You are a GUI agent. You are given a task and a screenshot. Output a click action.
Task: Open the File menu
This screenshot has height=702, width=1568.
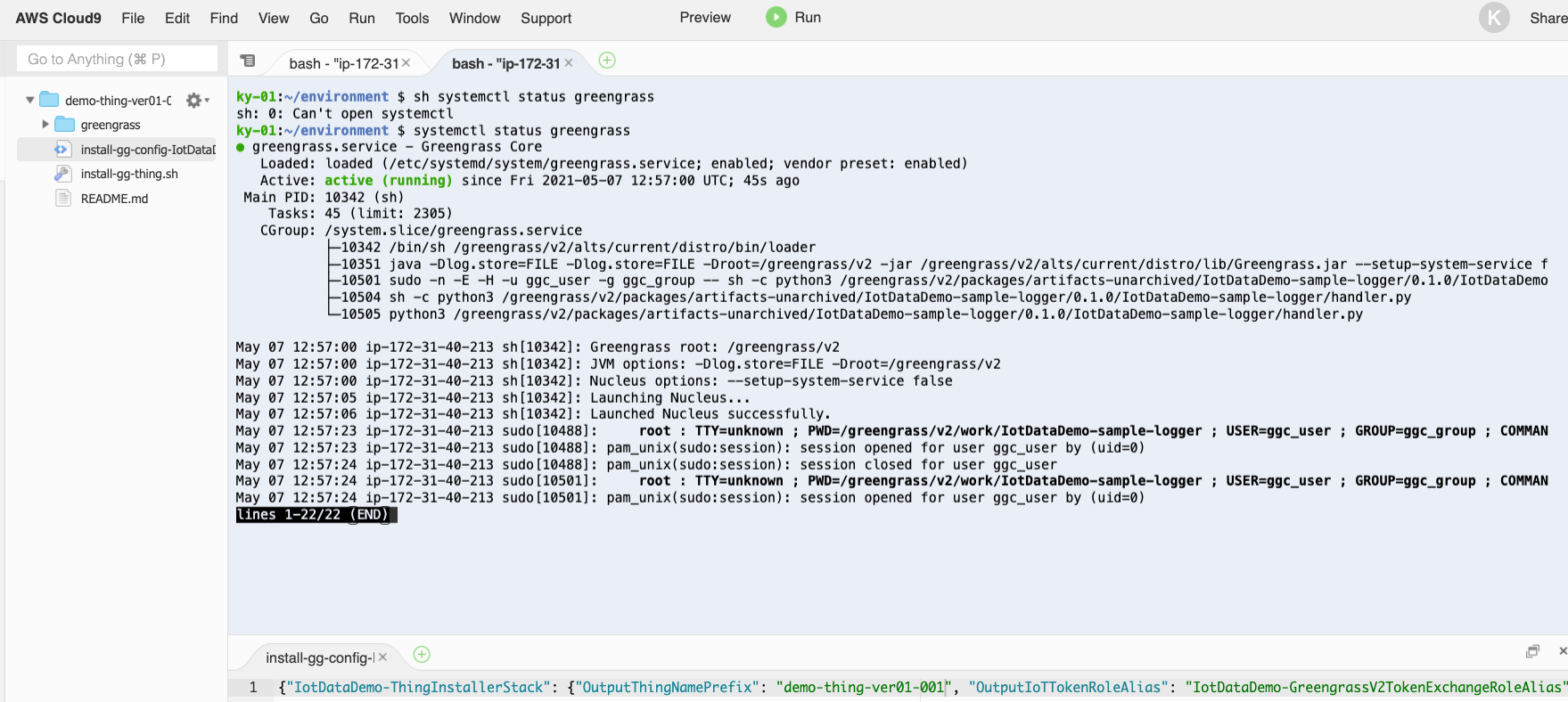[133, 18]
